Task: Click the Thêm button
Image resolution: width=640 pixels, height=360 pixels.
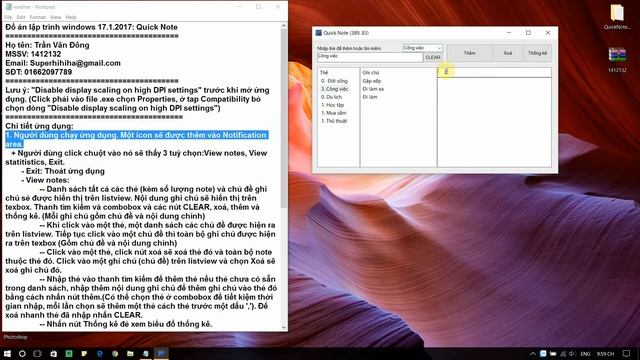Action: [469, 53]
